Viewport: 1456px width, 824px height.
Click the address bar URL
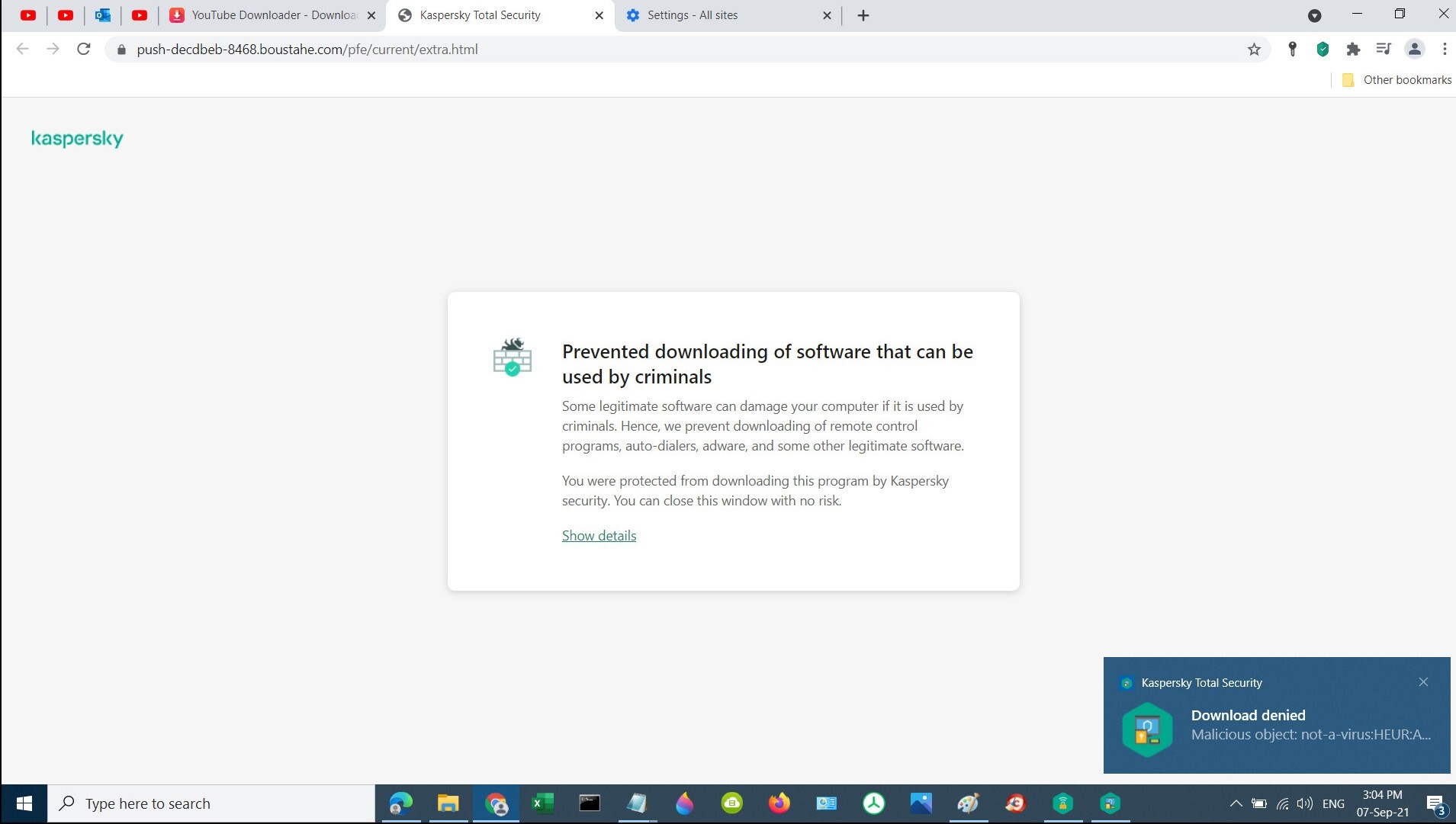coord(307,50)
